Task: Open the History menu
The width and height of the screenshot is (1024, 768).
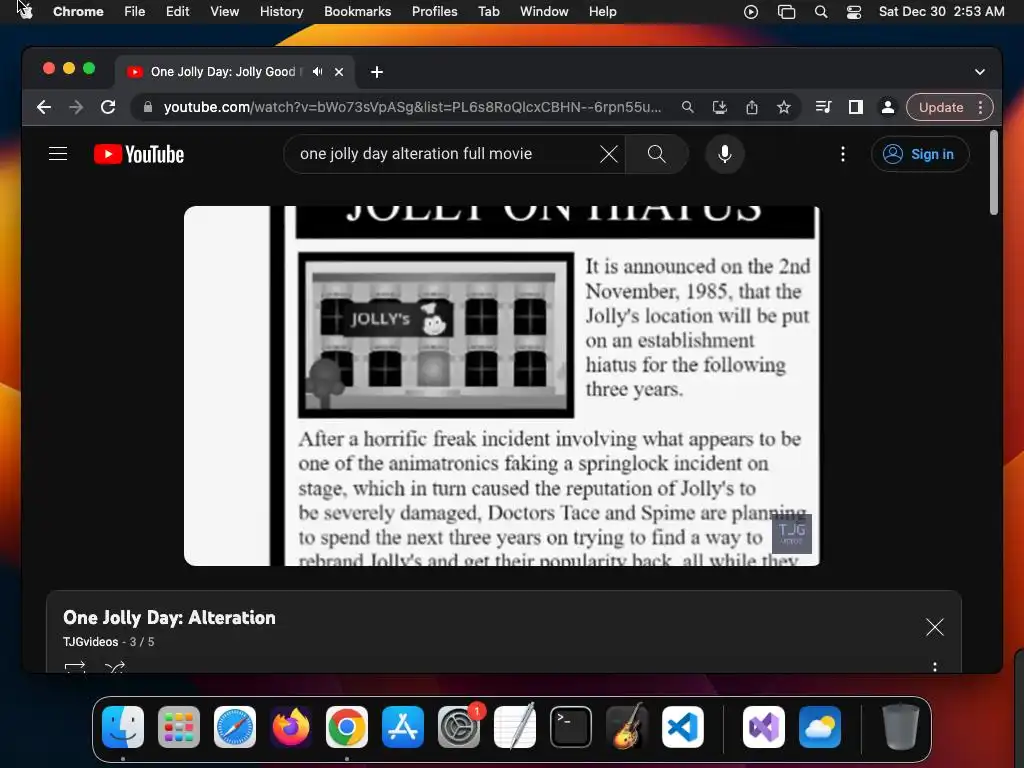Action: (x=281, y=11)
